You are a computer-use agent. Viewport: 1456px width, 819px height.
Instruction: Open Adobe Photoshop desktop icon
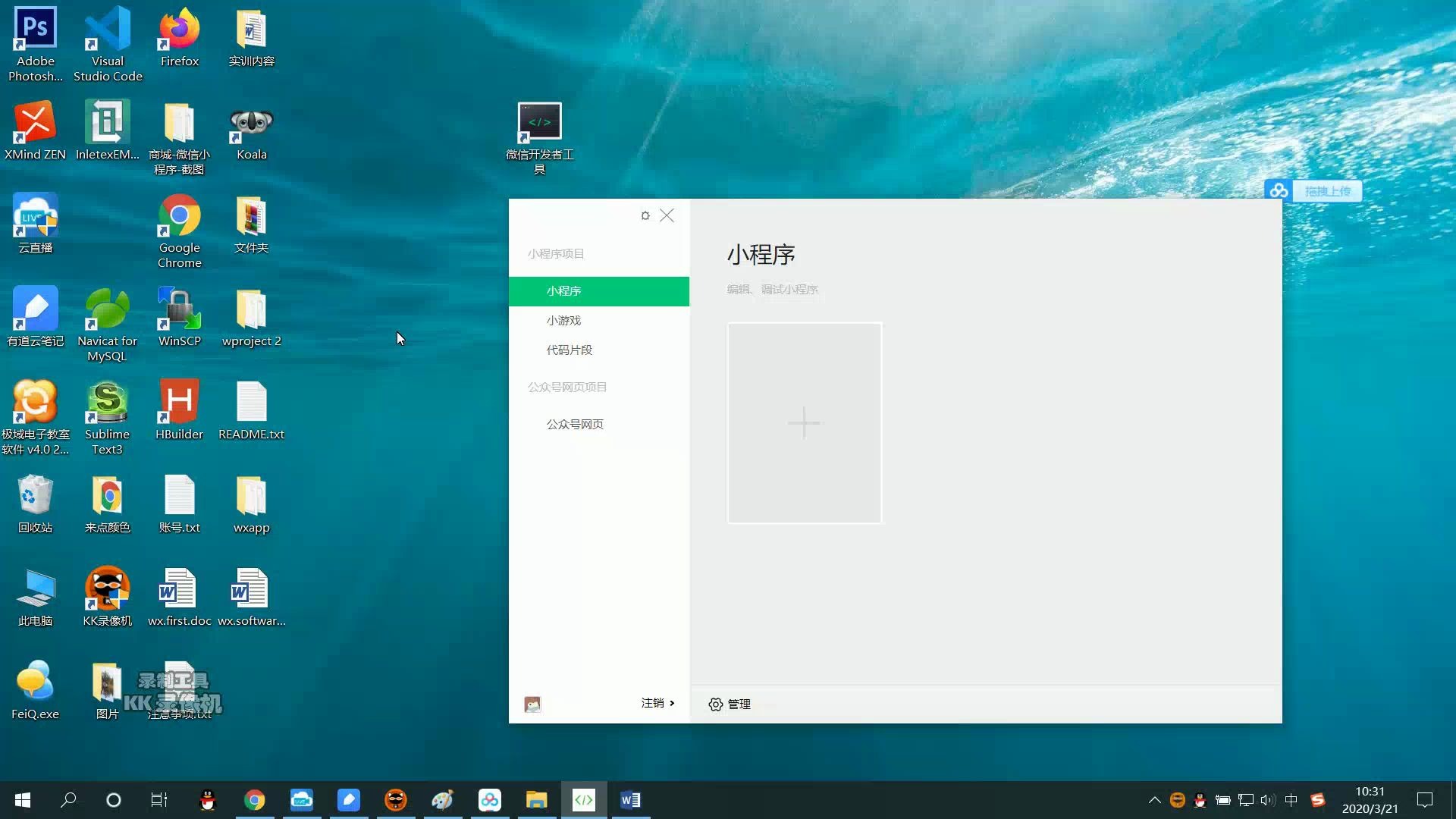pos(35,44)
